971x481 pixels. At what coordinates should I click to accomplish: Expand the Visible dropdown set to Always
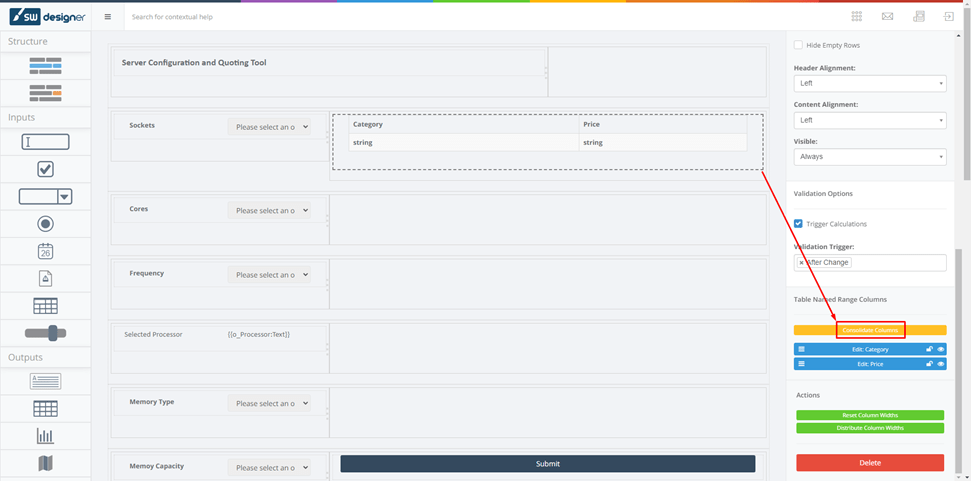point(869,157)
